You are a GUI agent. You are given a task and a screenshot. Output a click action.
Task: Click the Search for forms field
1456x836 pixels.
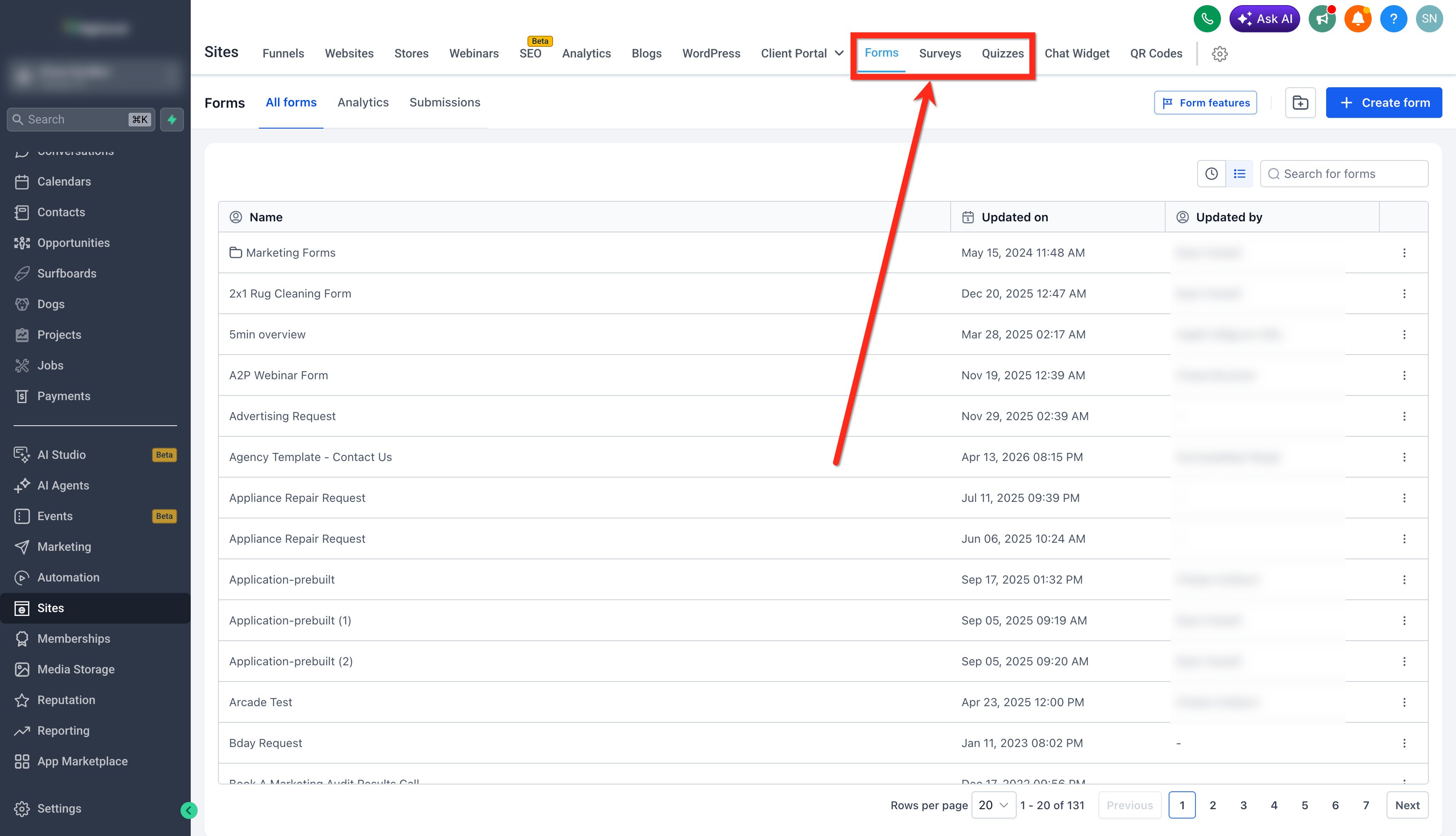click(x=1344, y=174)
